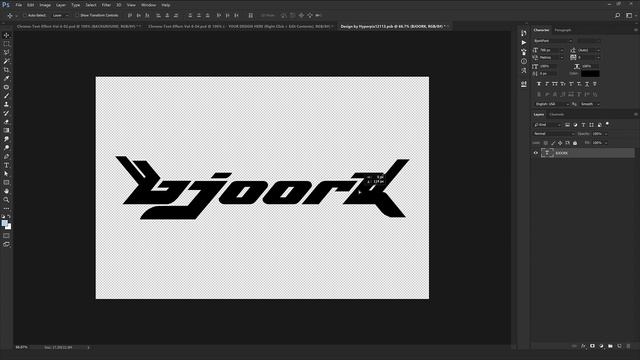Open the Window menu

pos(148,5)
